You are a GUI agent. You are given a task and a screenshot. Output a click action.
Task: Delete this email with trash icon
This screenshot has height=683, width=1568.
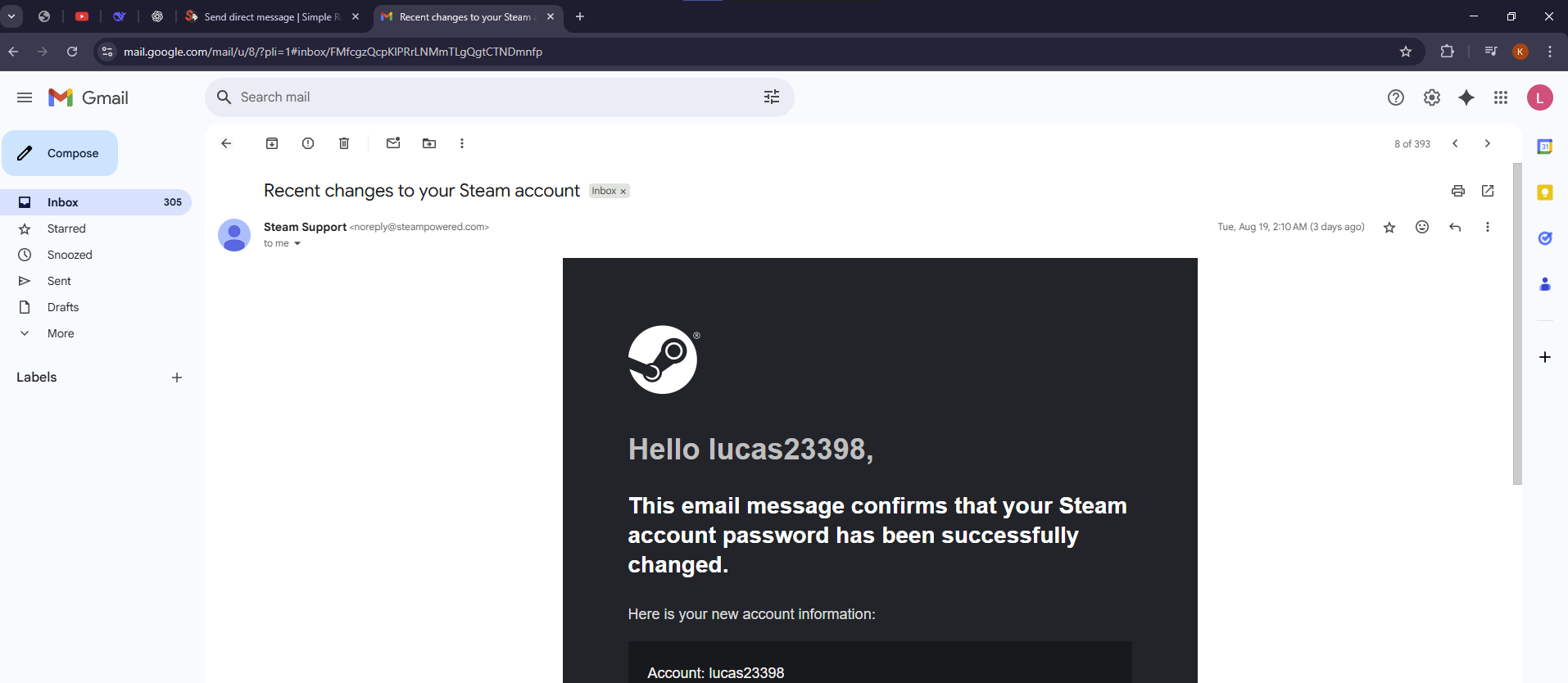pos(344,143)
